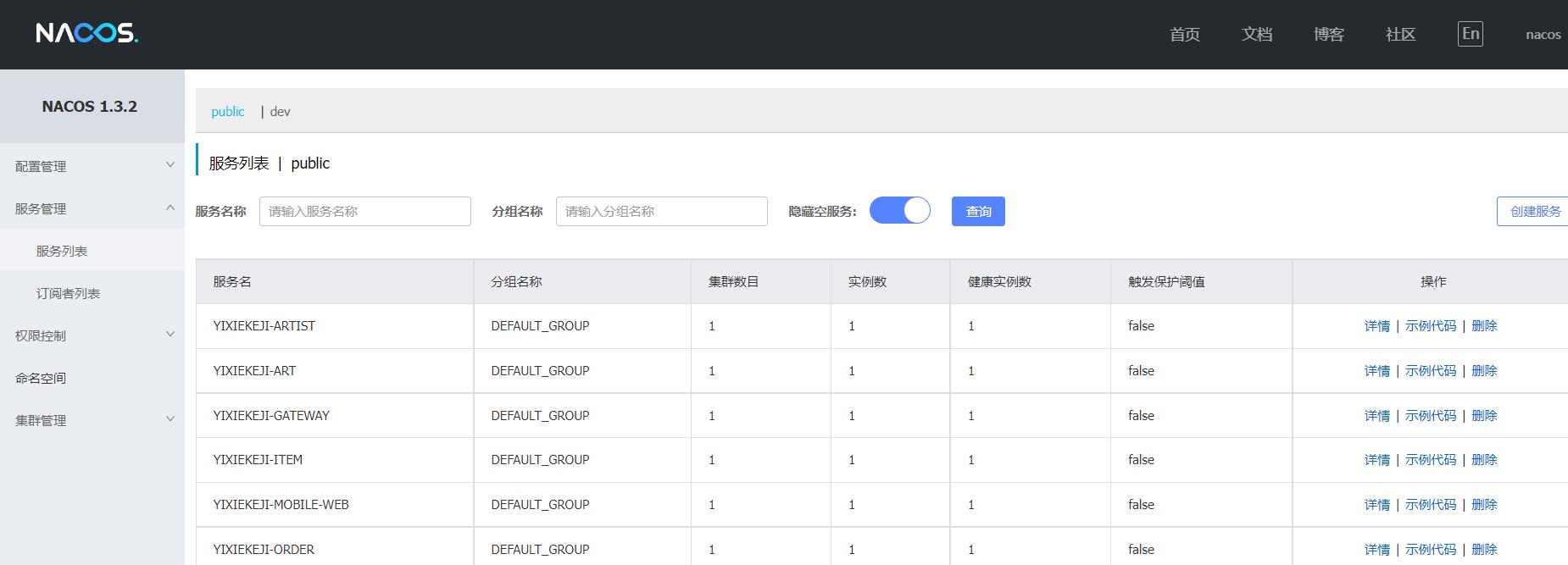The image size is (1568, 565).
Task: Open 详情 for YIXIEKEJI-ORDER
Action: [x=1377, y=549]
